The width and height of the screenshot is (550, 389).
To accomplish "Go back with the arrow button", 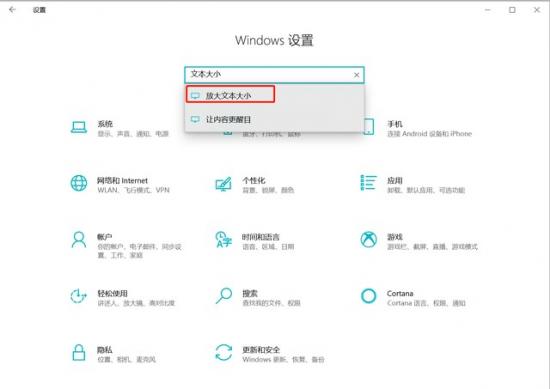I will click(x=12, y=9).
